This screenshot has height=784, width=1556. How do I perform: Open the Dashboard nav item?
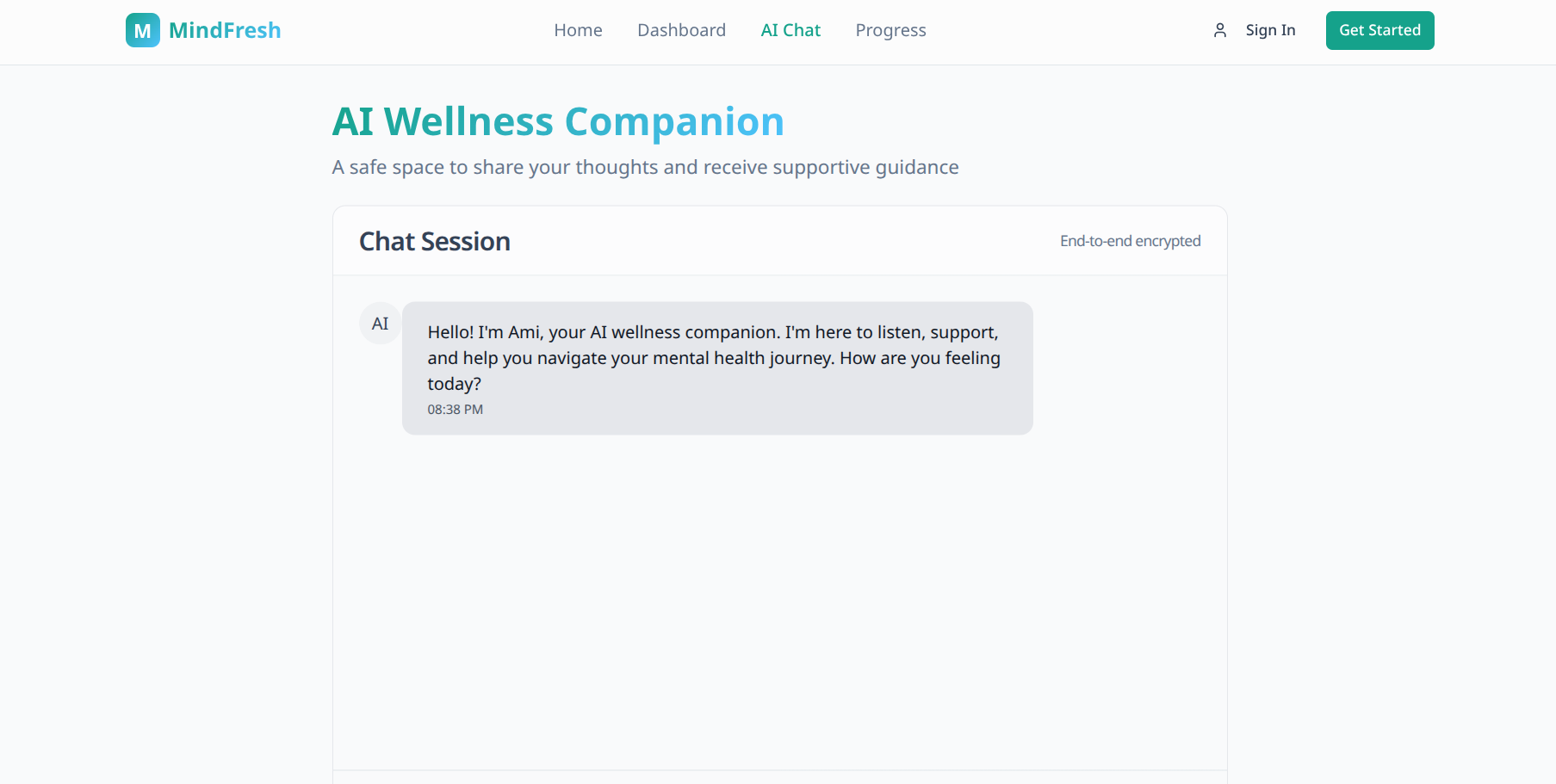coord(681,30)
